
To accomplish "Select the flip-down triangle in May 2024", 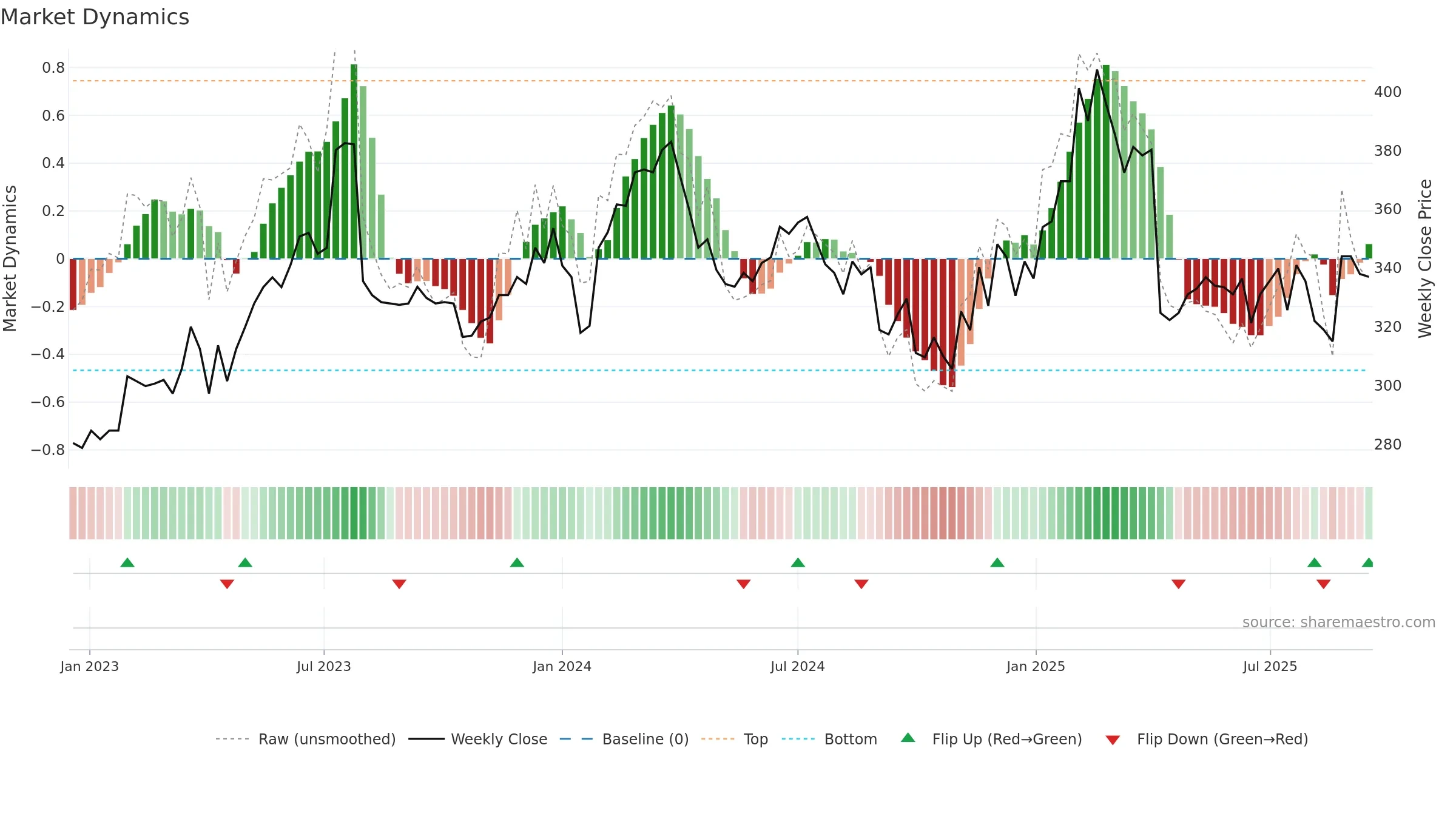I will click(744, 584).
